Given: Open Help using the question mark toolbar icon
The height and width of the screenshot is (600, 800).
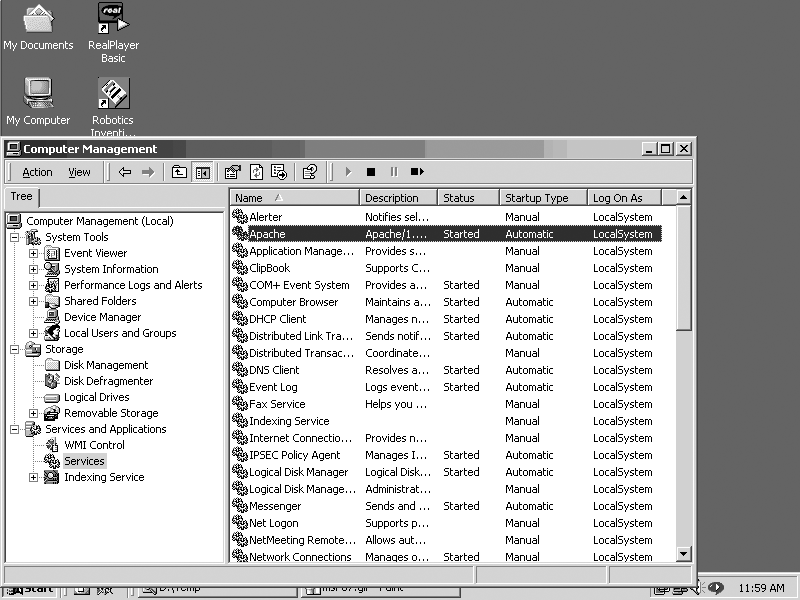Looking at the screenshot, I should (307, 172).
